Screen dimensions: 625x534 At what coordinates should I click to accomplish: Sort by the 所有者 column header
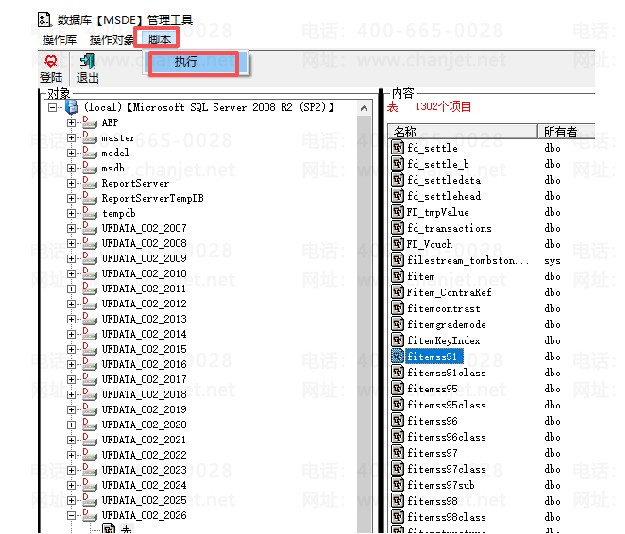click(566, 131)
